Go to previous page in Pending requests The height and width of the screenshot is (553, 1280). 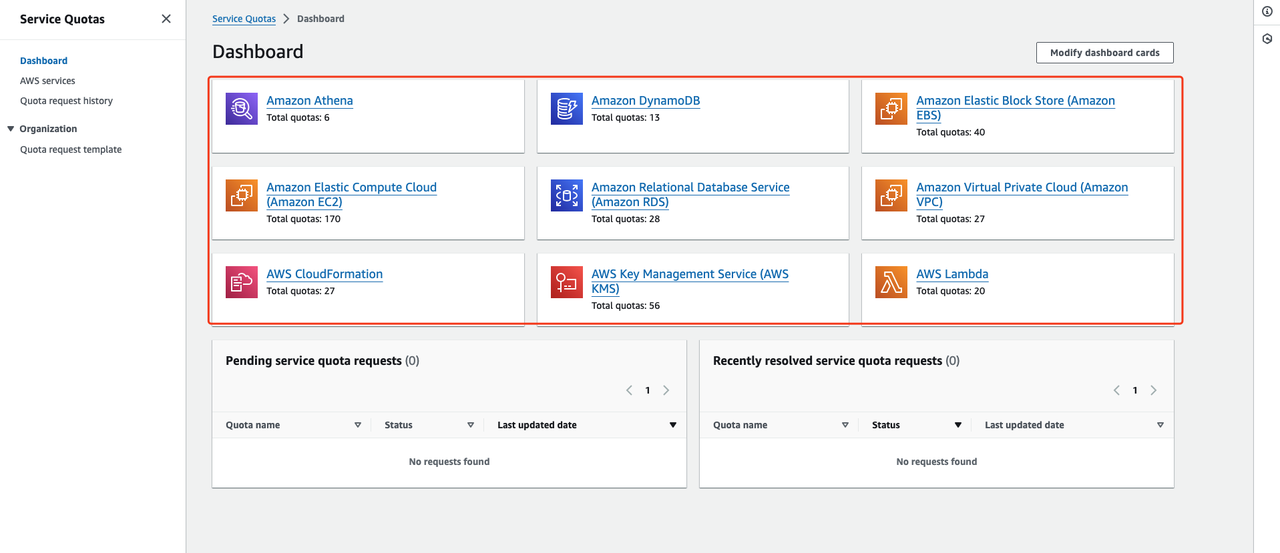point(629,390)
